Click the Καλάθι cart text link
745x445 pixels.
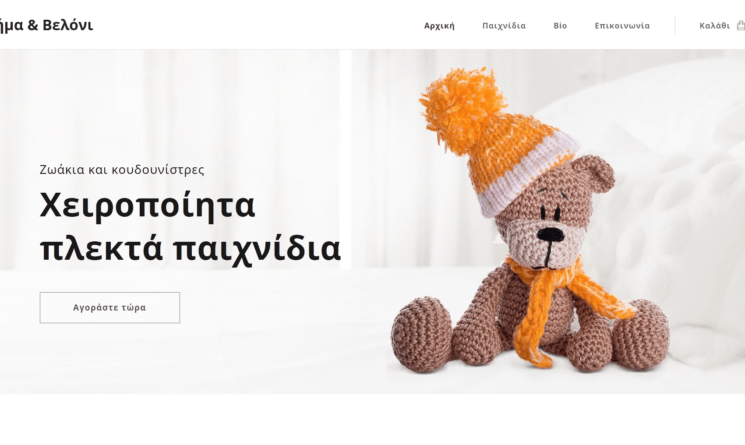[714, 26]
